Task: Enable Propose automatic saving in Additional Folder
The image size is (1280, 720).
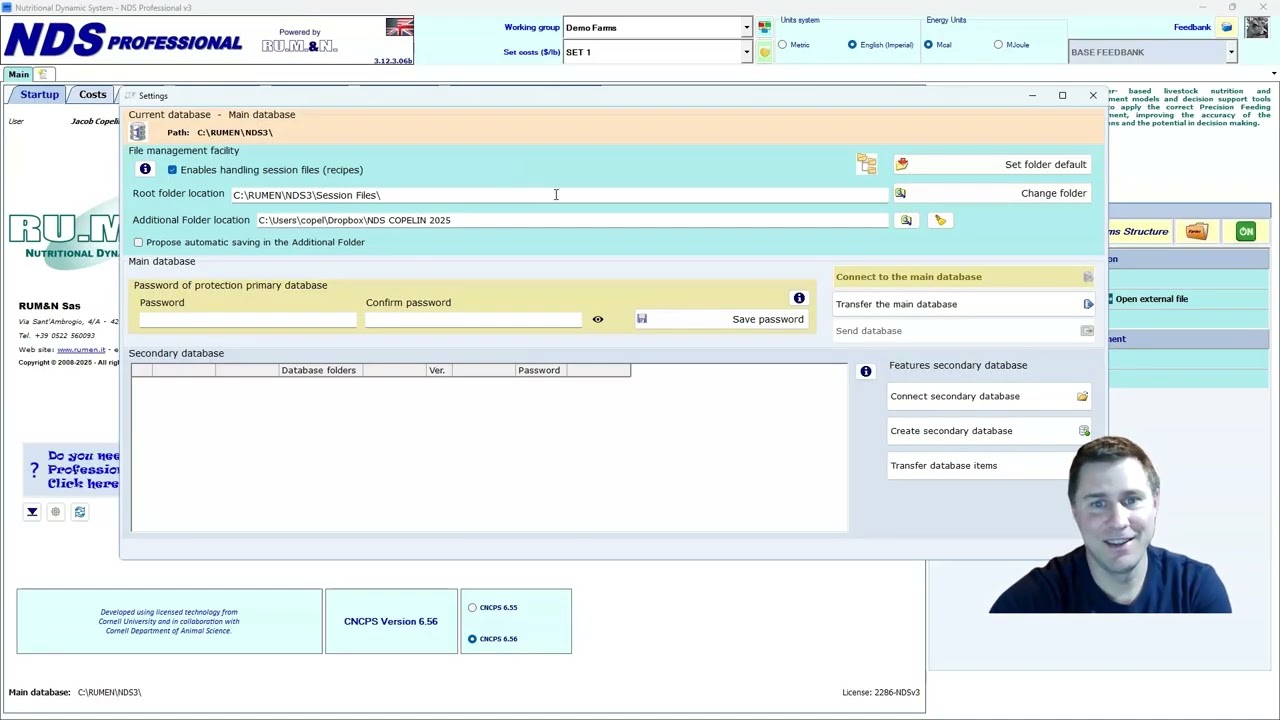Action: tap(138, 242)
